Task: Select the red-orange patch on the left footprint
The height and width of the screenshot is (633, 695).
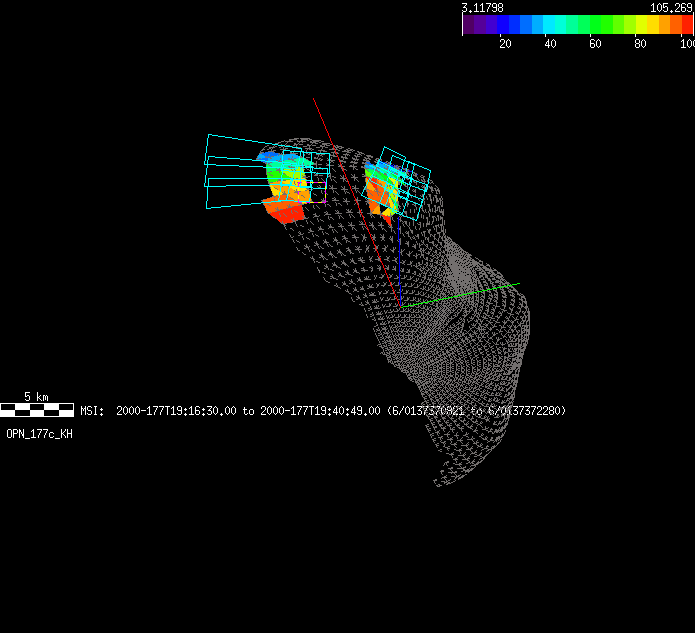Action: click(284, 211)
